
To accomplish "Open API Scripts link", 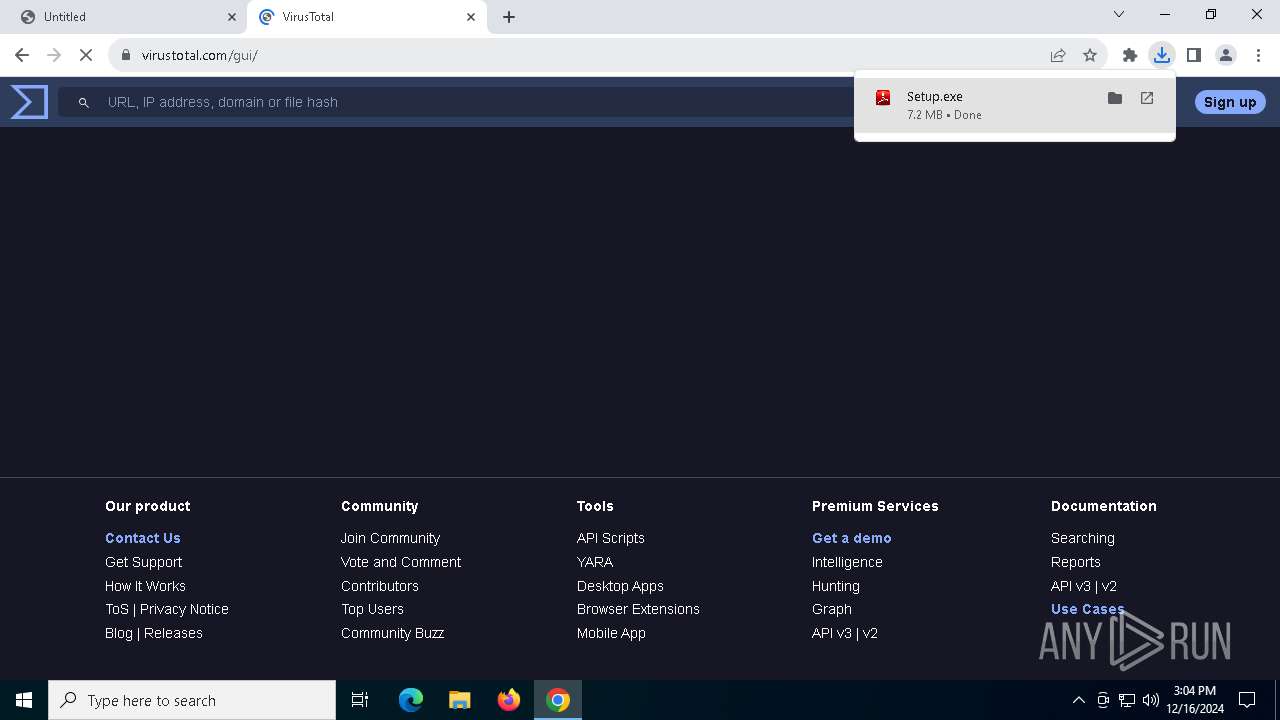I will click(611, 538).
